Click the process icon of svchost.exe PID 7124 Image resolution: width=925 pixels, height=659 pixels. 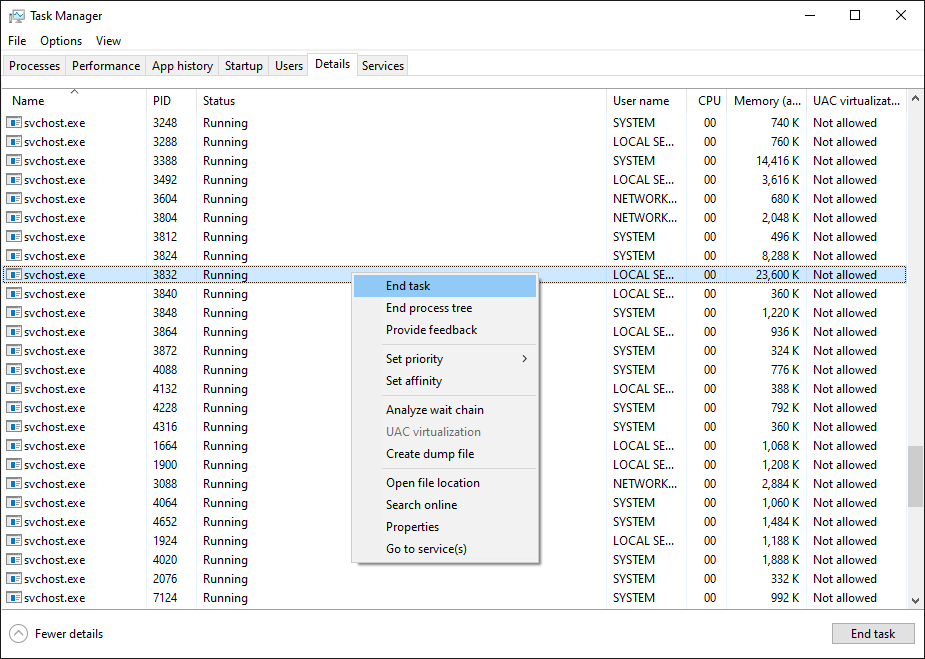click(x=14, y=598)
